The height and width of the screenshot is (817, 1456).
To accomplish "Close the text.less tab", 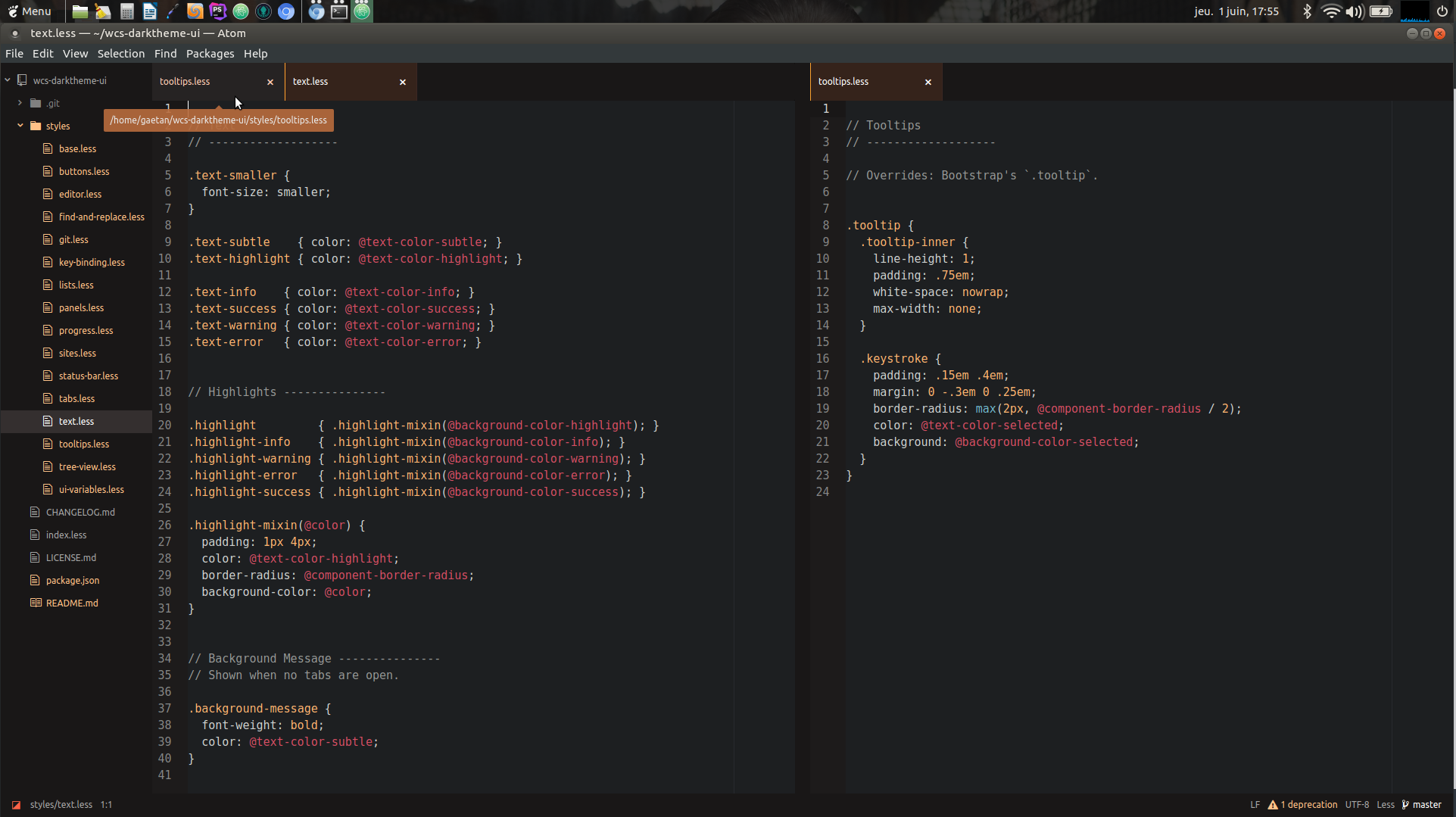I will click(403, 82).
